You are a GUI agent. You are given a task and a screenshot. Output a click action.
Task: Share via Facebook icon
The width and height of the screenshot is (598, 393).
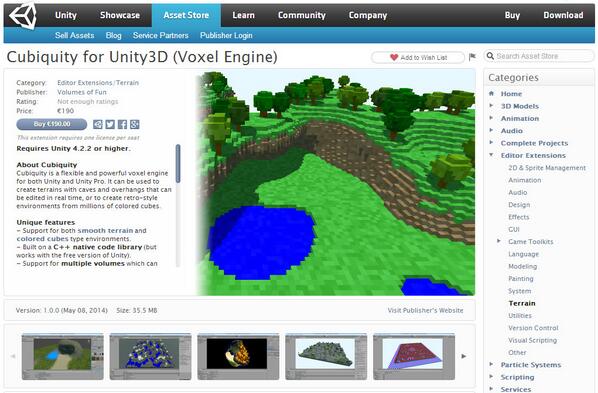point(122,124)
